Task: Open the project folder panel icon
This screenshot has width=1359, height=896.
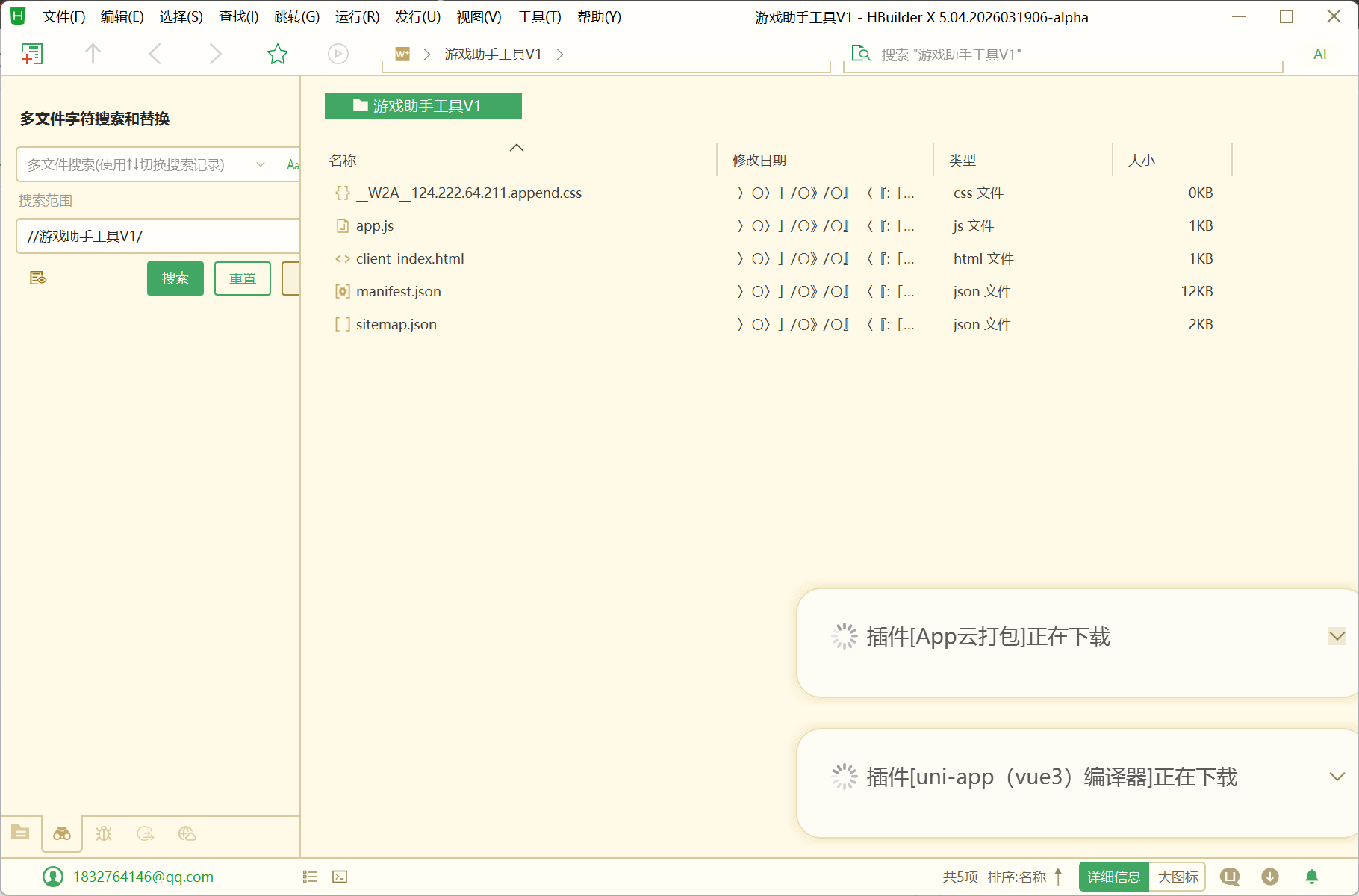Action: pos(20,833)
